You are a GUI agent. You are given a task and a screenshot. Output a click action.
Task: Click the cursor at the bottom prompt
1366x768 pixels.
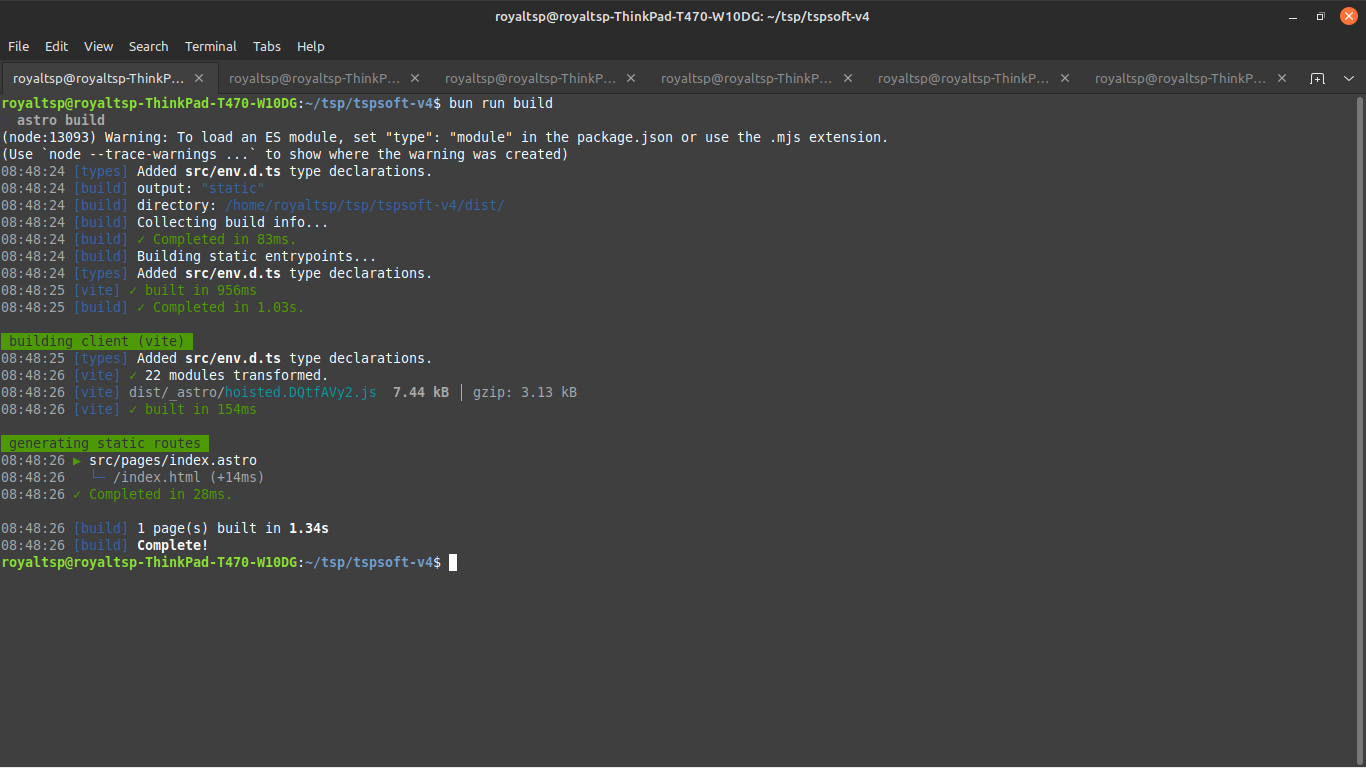click(x=453, y=562)
